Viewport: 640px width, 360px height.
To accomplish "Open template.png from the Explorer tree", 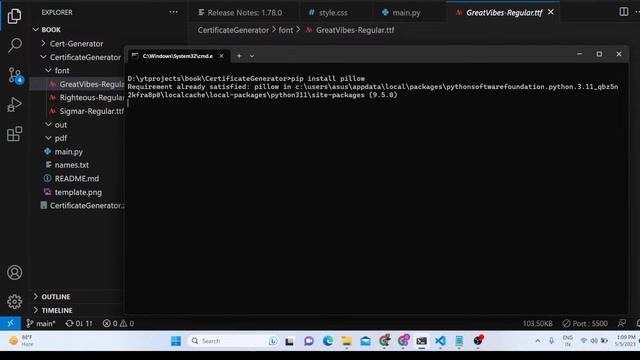I will pos(77,192).
